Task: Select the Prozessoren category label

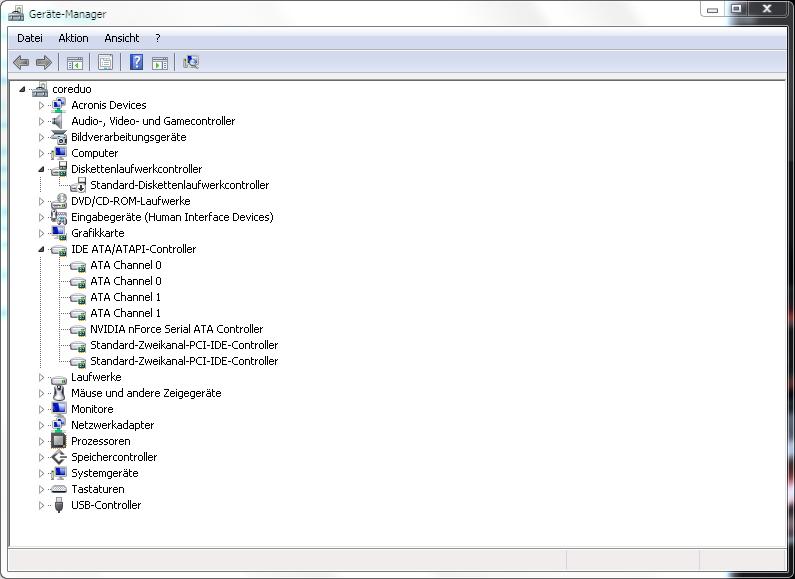Action: (100, 441)
